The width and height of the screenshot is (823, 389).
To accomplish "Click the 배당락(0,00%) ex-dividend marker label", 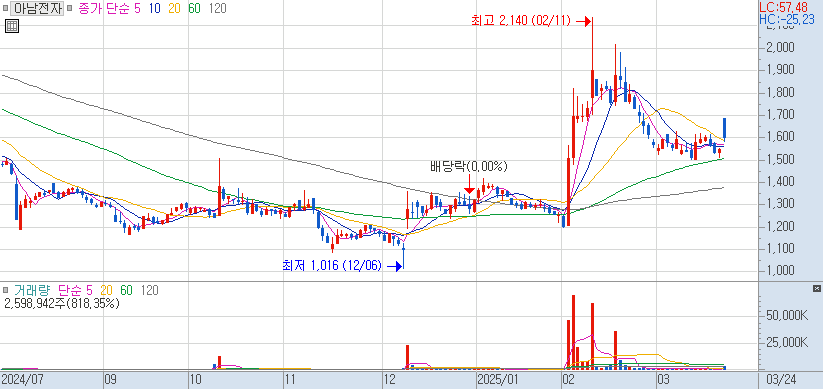I will coord(469,167).
